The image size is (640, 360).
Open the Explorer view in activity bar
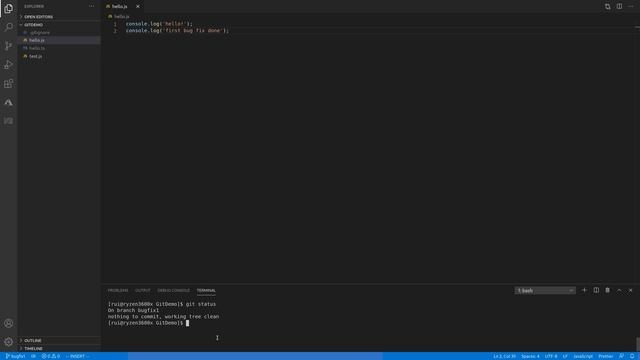click(x=8, y=9)
